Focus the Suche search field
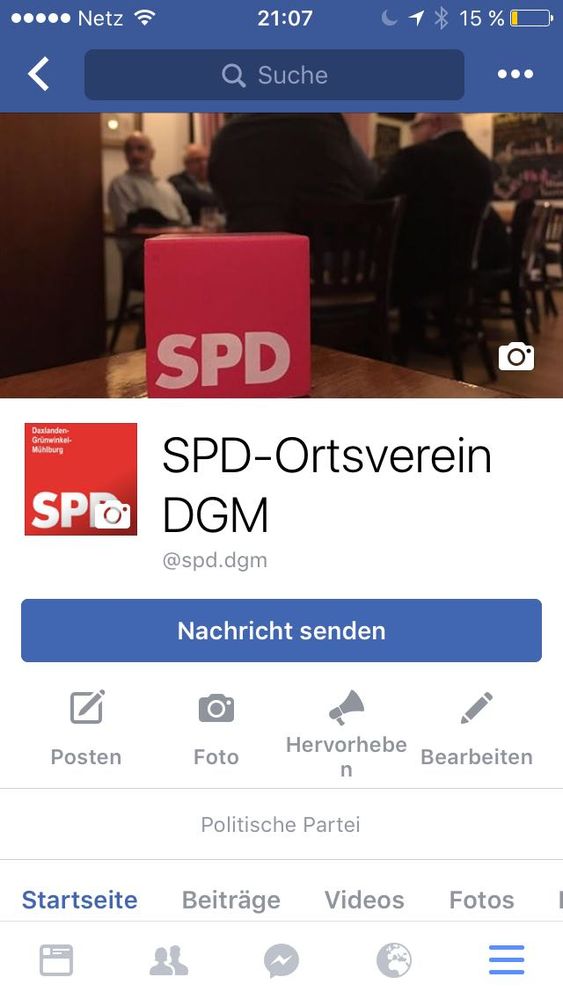Image resolution: width=563 pixels, height=999 pixels. pyautogui.click(x=274, y=75)
